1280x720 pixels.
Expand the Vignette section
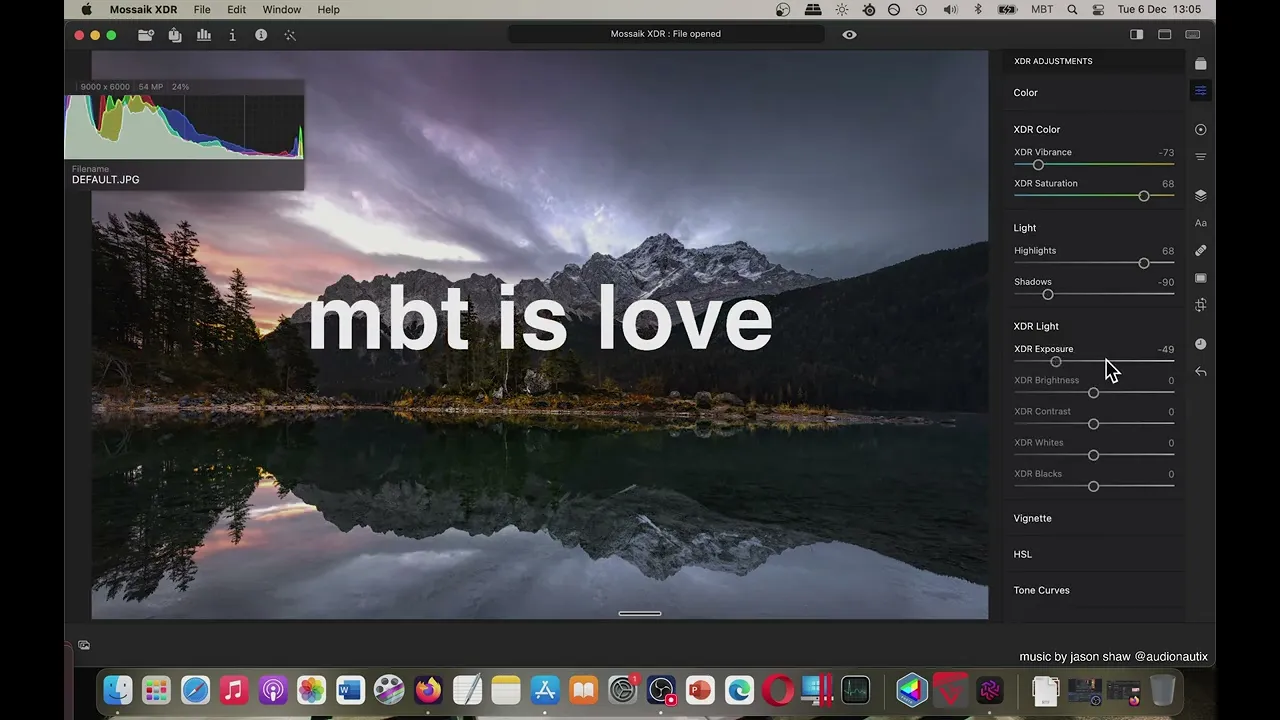(x=1033, y=518)
